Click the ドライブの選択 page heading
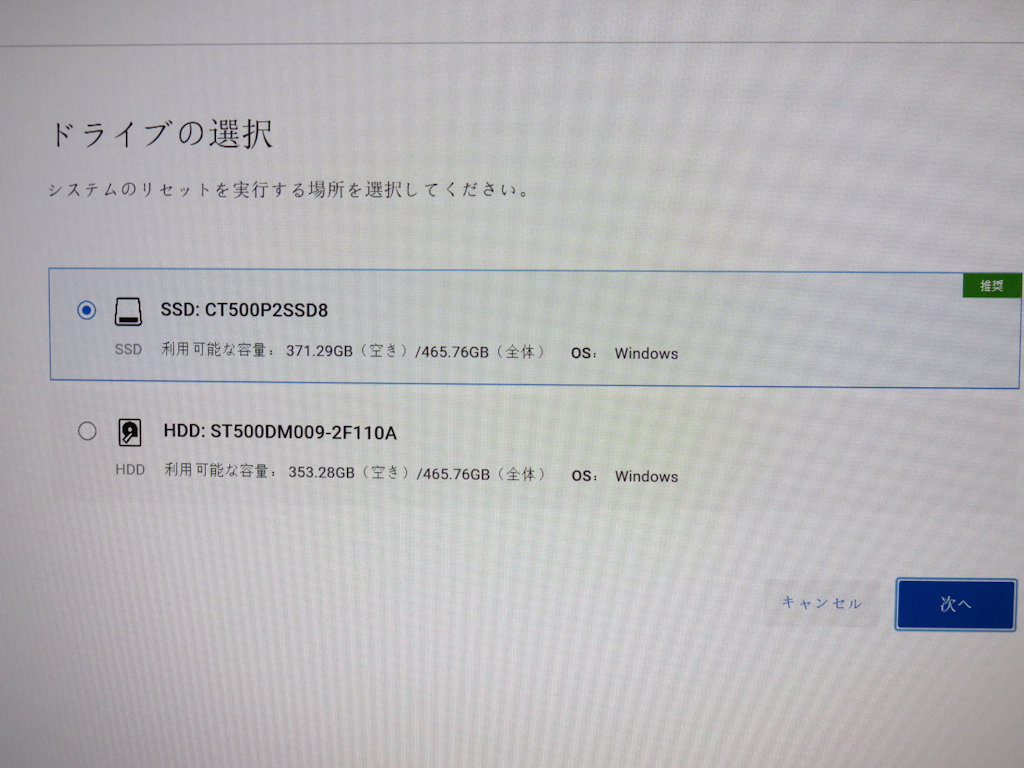Screen dimensions: 1024x768 coord(163,133)
